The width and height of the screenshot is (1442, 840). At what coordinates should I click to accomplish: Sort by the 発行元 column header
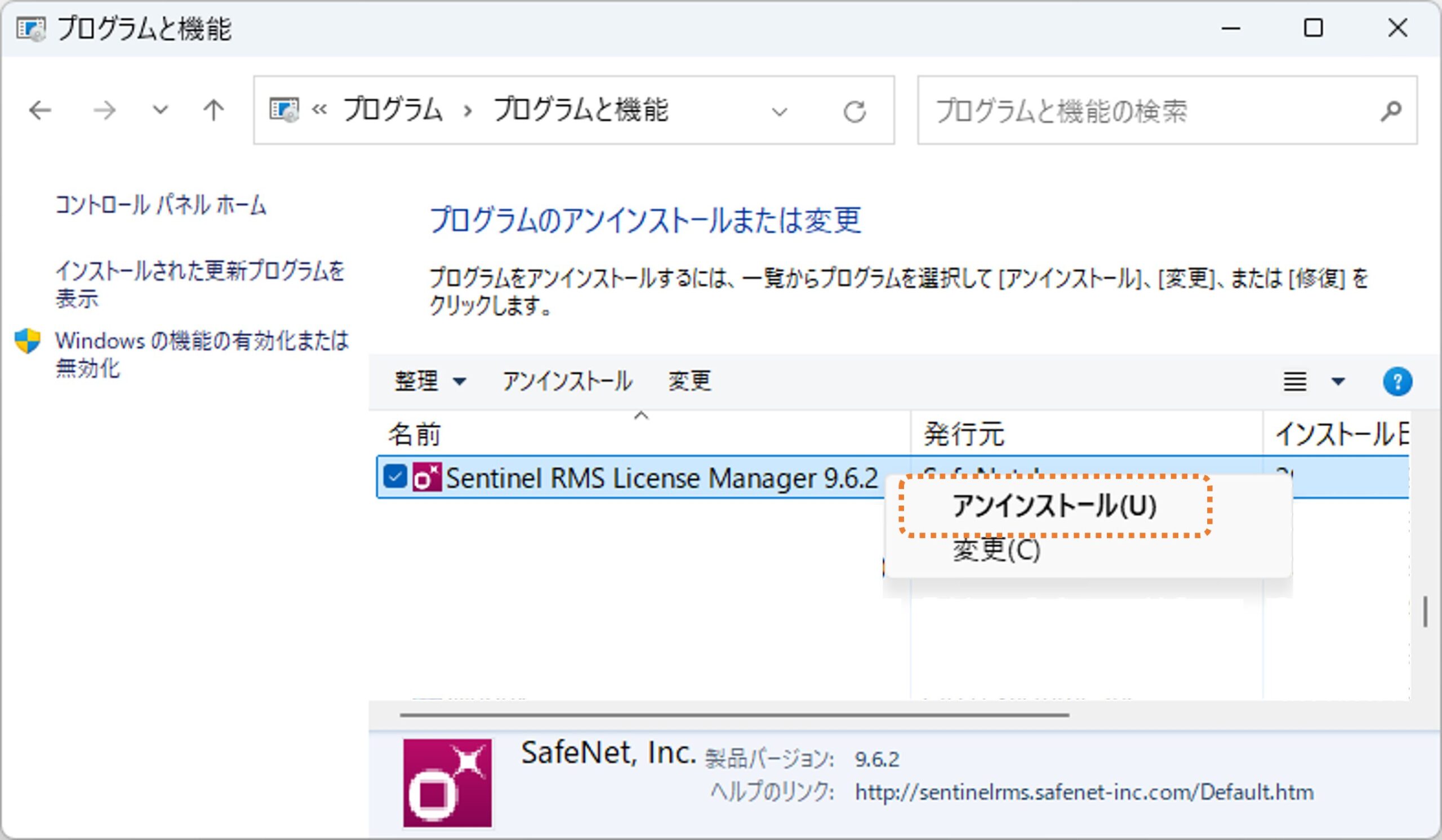coord(1086,434)
